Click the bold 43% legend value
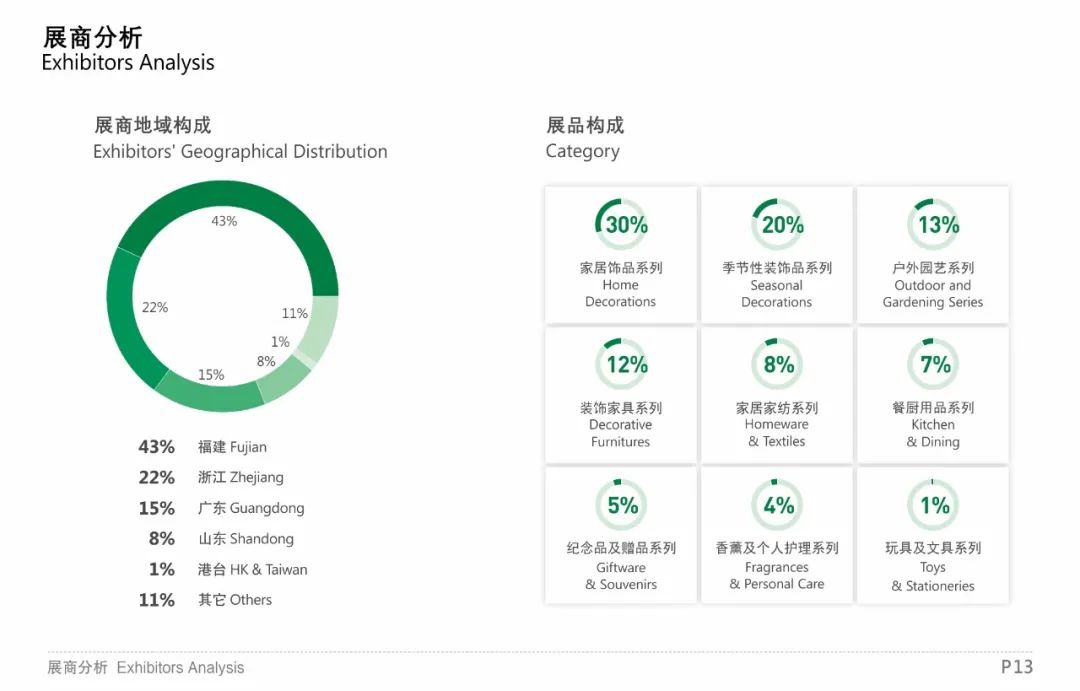1080x691 pixels. (x=156, y=447)
